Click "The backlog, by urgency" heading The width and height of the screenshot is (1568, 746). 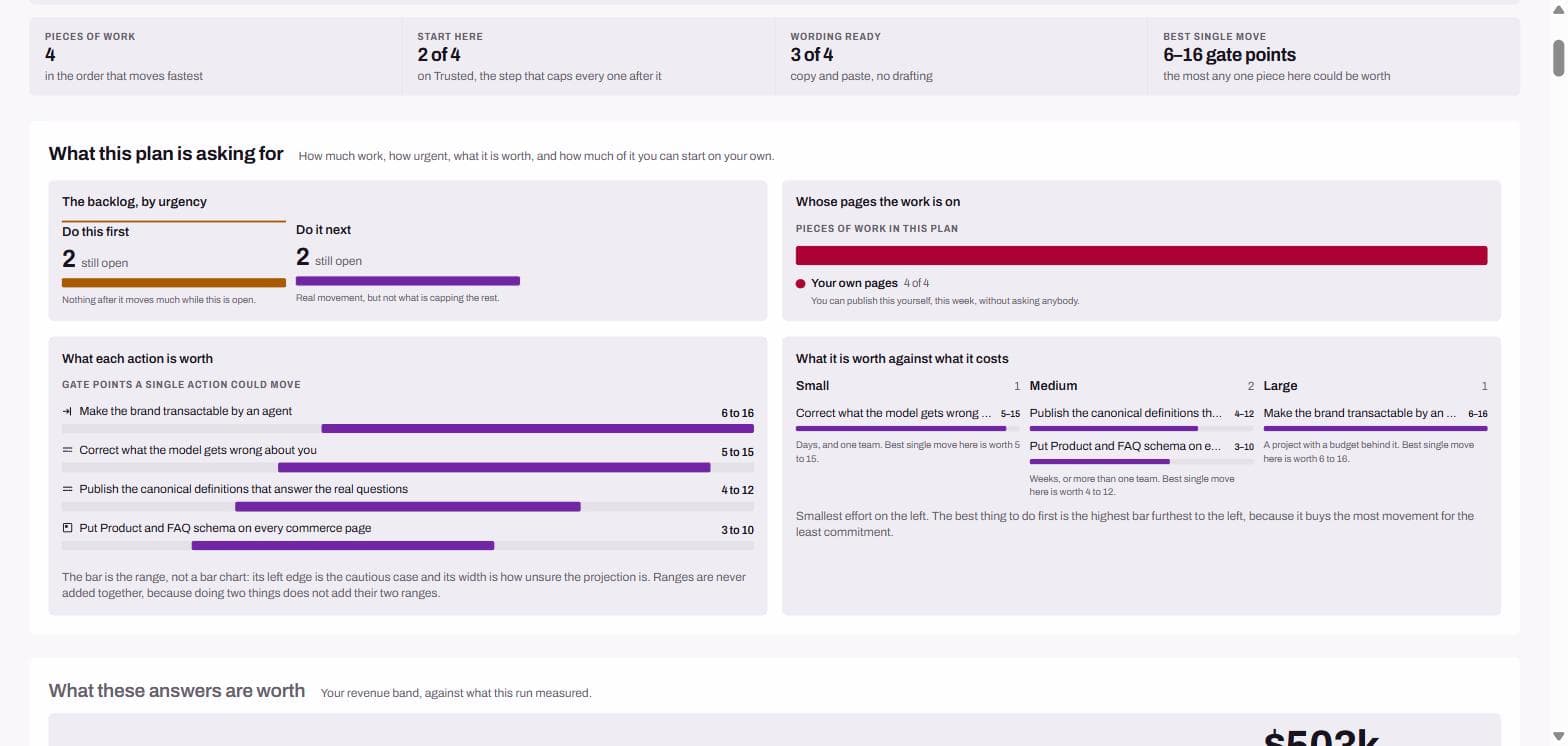134,202
